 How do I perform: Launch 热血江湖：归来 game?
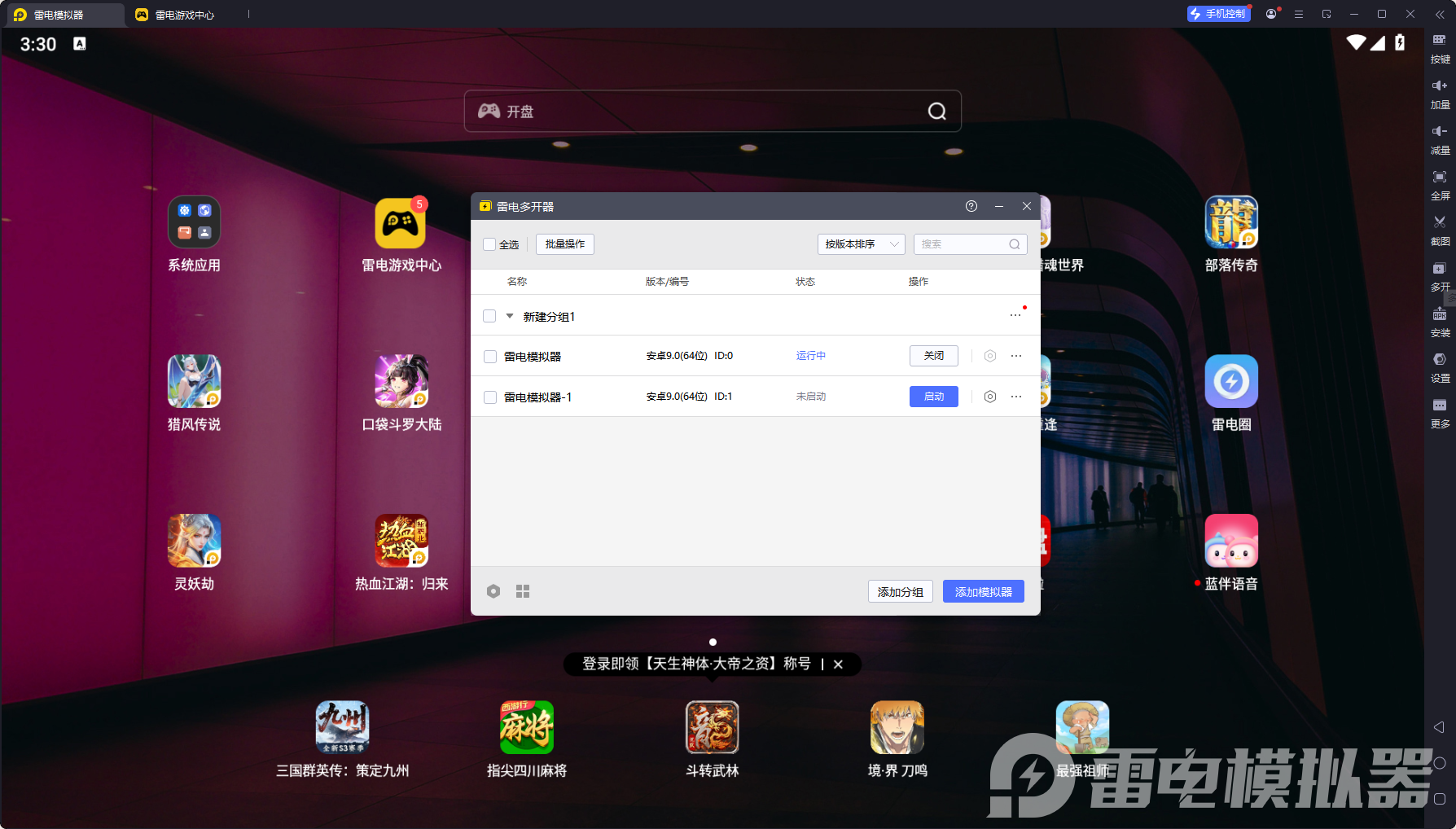pyautogui.click(x=401, y=541)
